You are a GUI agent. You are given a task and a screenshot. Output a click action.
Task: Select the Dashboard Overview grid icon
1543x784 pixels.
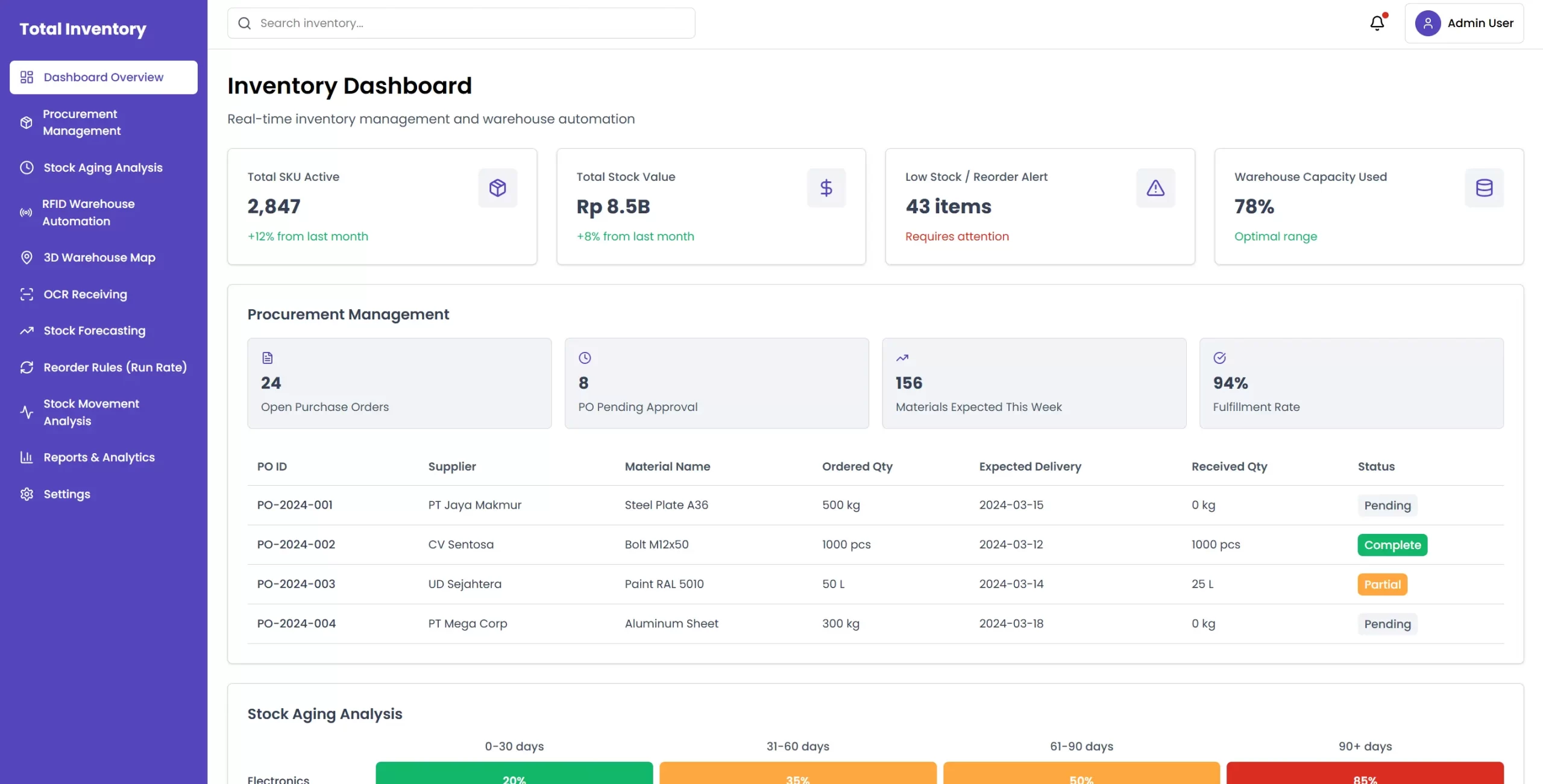(x=27, y=77)
